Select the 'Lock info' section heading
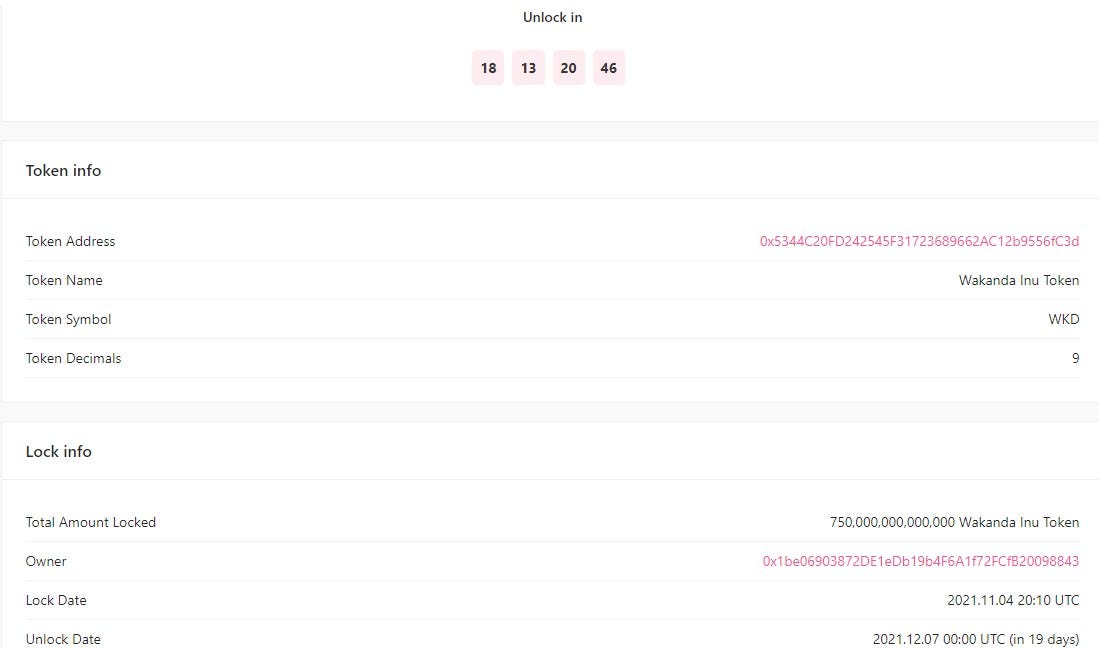Viewport: 1099px width, 648px height. point(58,451)
